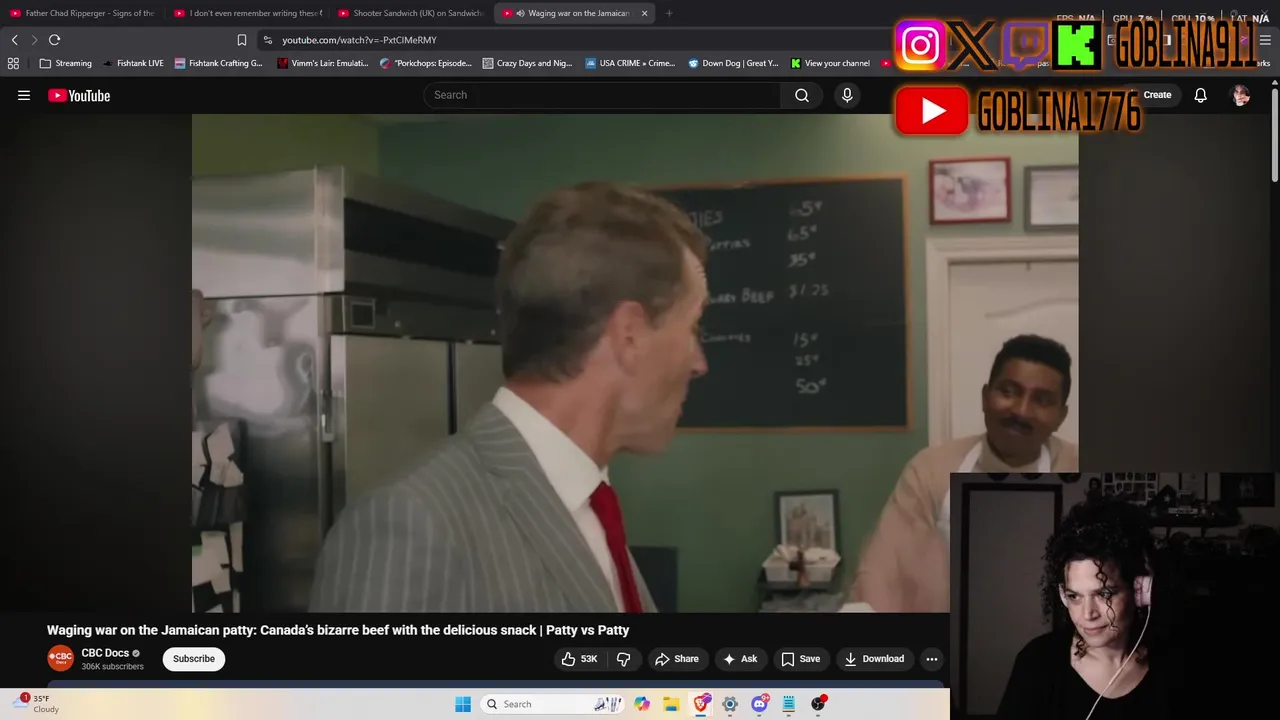
Task: Go to YouTube home via logo
Action: pyautogui.click(x=79, y=95)
